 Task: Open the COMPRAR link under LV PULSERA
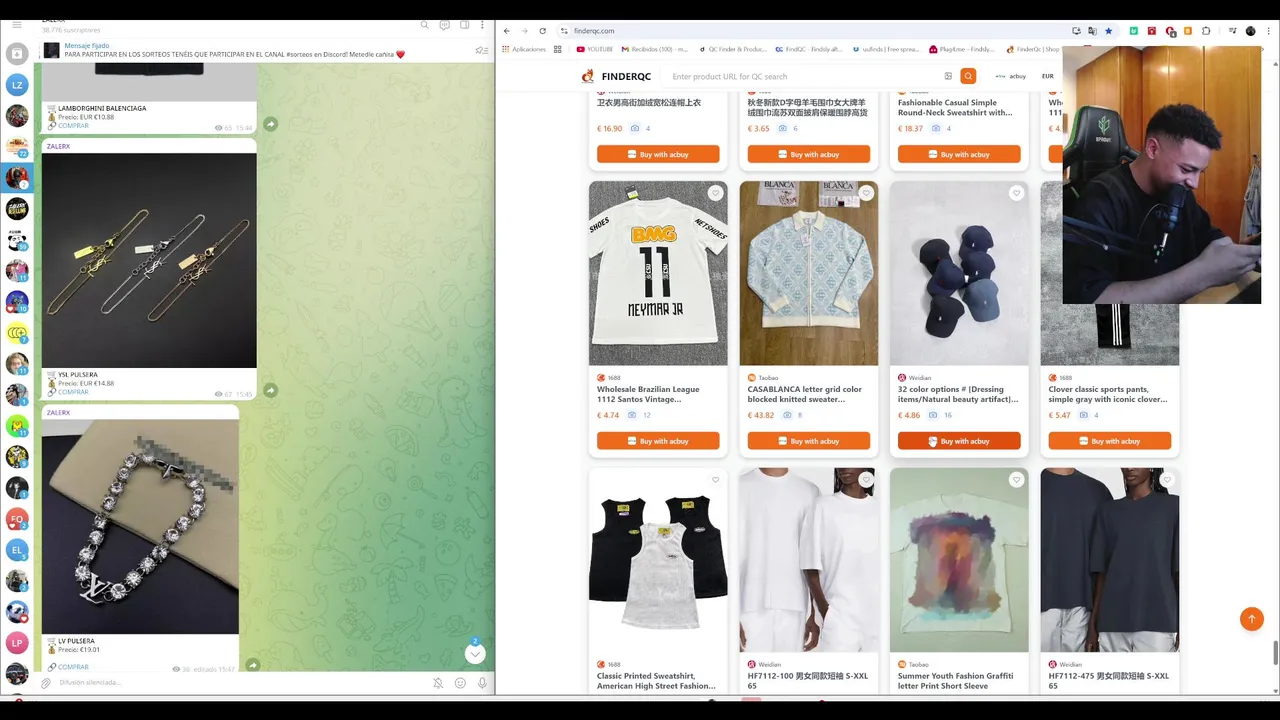[73, 667]
